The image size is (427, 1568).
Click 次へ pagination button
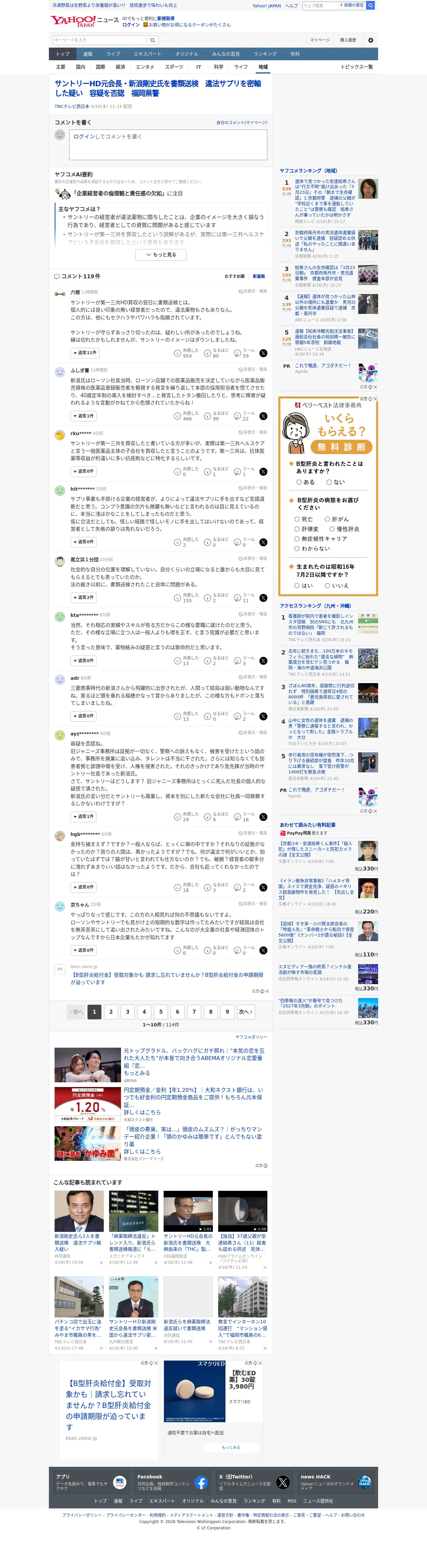tap(245, 1012)
